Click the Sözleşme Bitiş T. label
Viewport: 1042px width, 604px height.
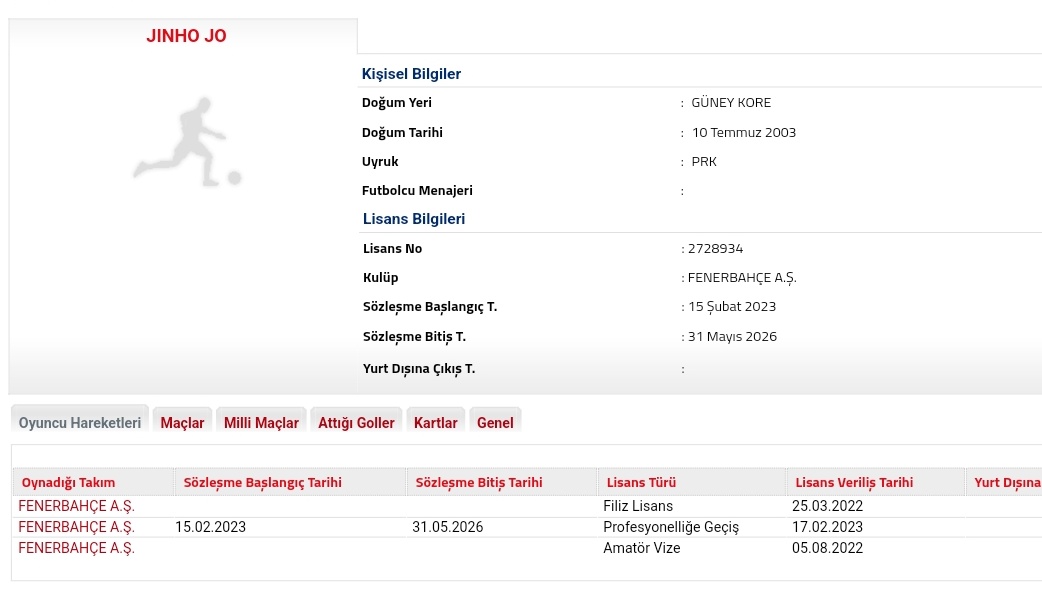(x=414, y=337)
